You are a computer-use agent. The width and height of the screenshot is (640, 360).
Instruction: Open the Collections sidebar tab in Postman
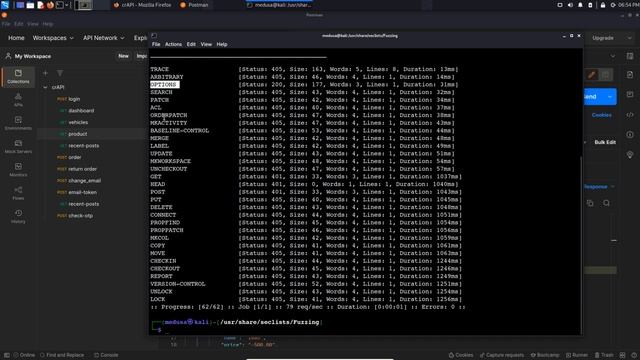coord(18,76)
